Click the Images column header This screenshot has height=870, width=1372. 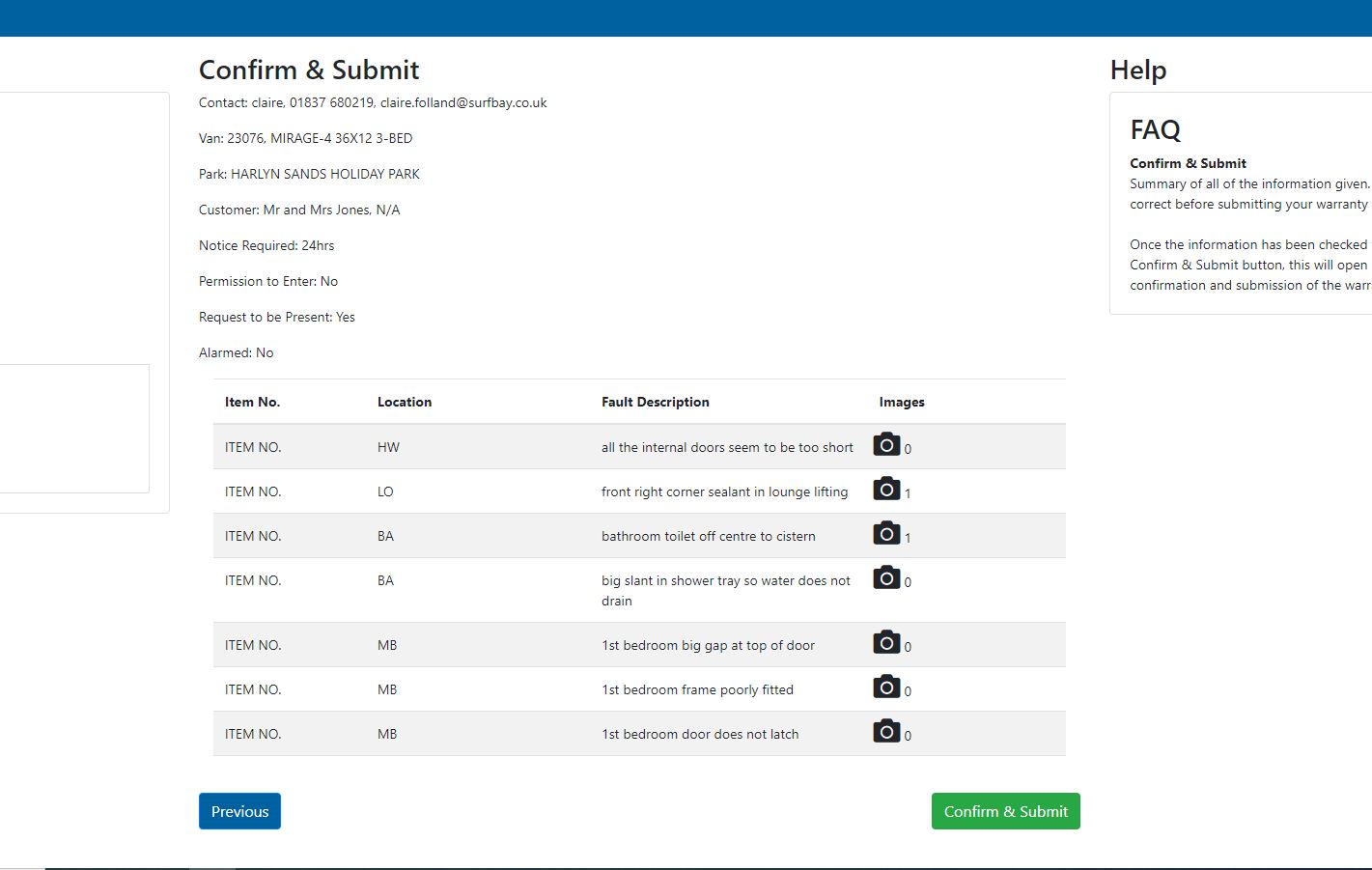(902, 402)
